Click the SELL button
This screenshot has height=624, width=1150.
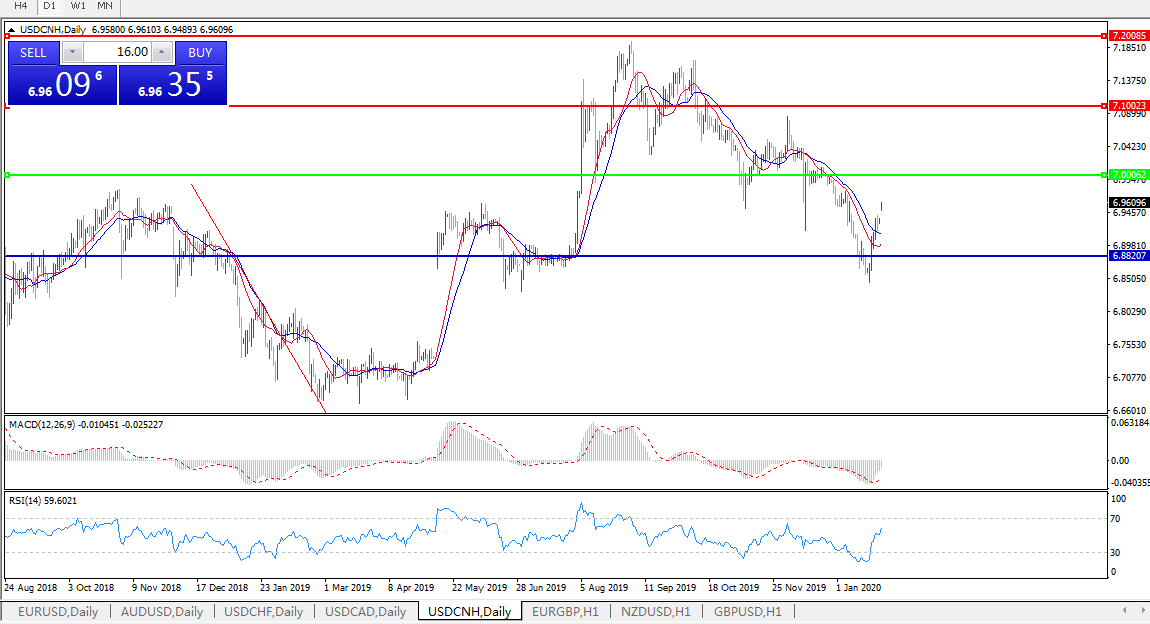click(x=33, y=52)
